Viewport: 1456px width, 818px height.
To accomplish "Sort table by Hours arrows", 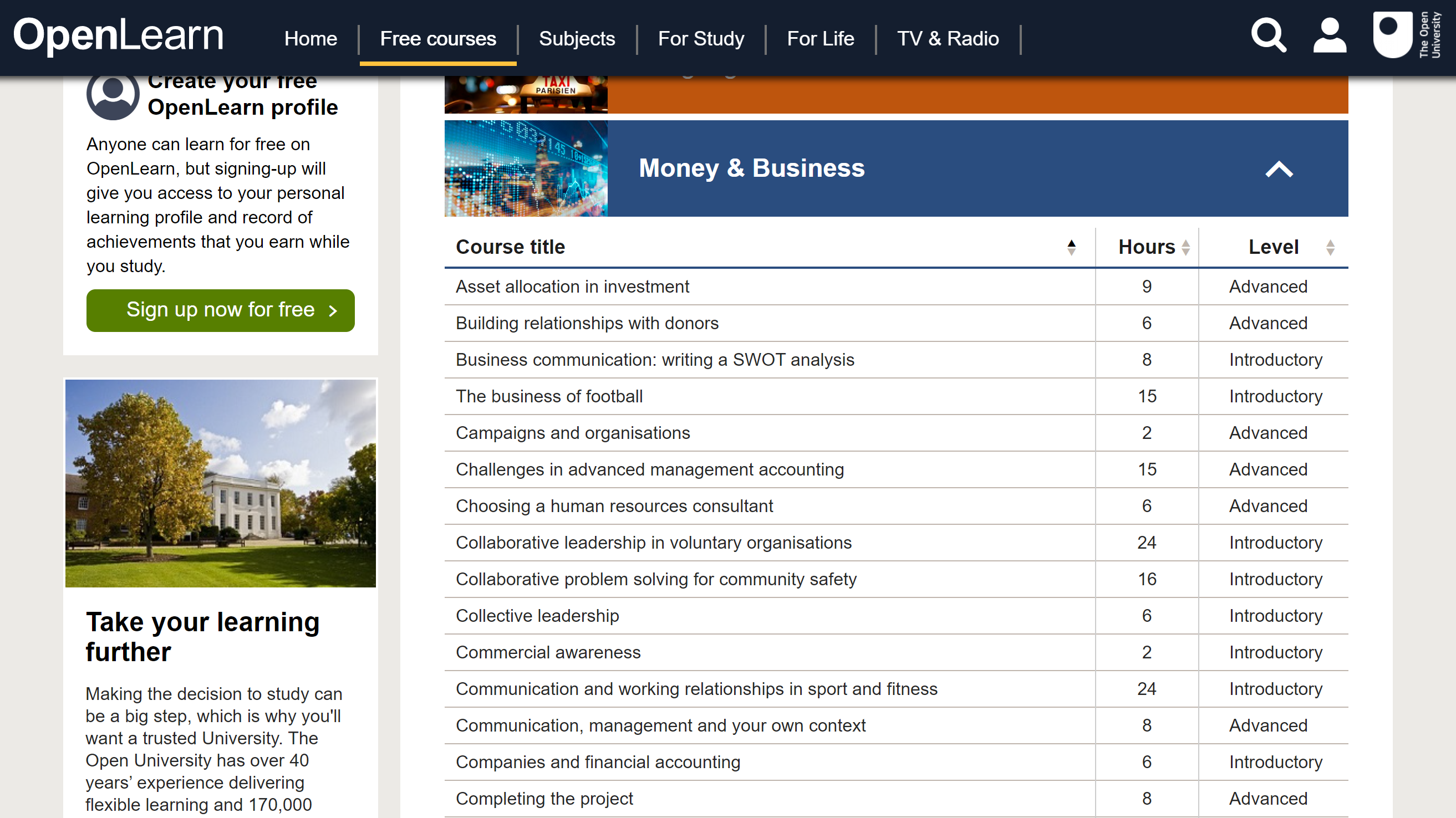I will pyautogui.click(x=1186, y=247).
